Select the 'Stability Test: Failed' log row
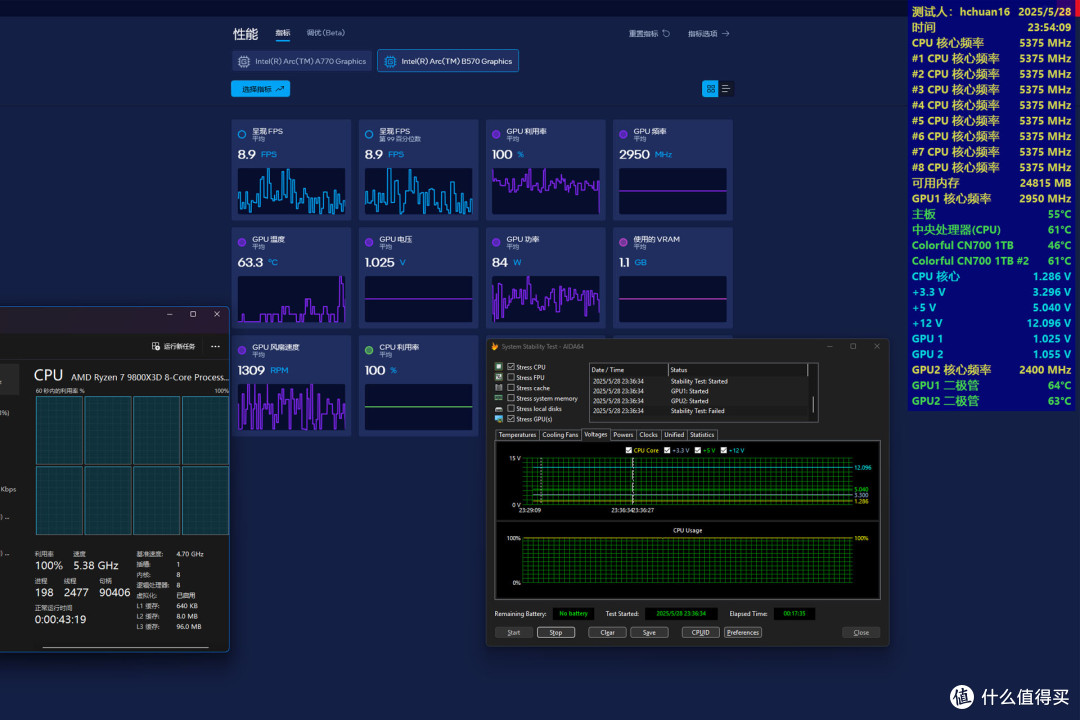The width and height of the screenshot is (1080, 720). click(698, 411)
